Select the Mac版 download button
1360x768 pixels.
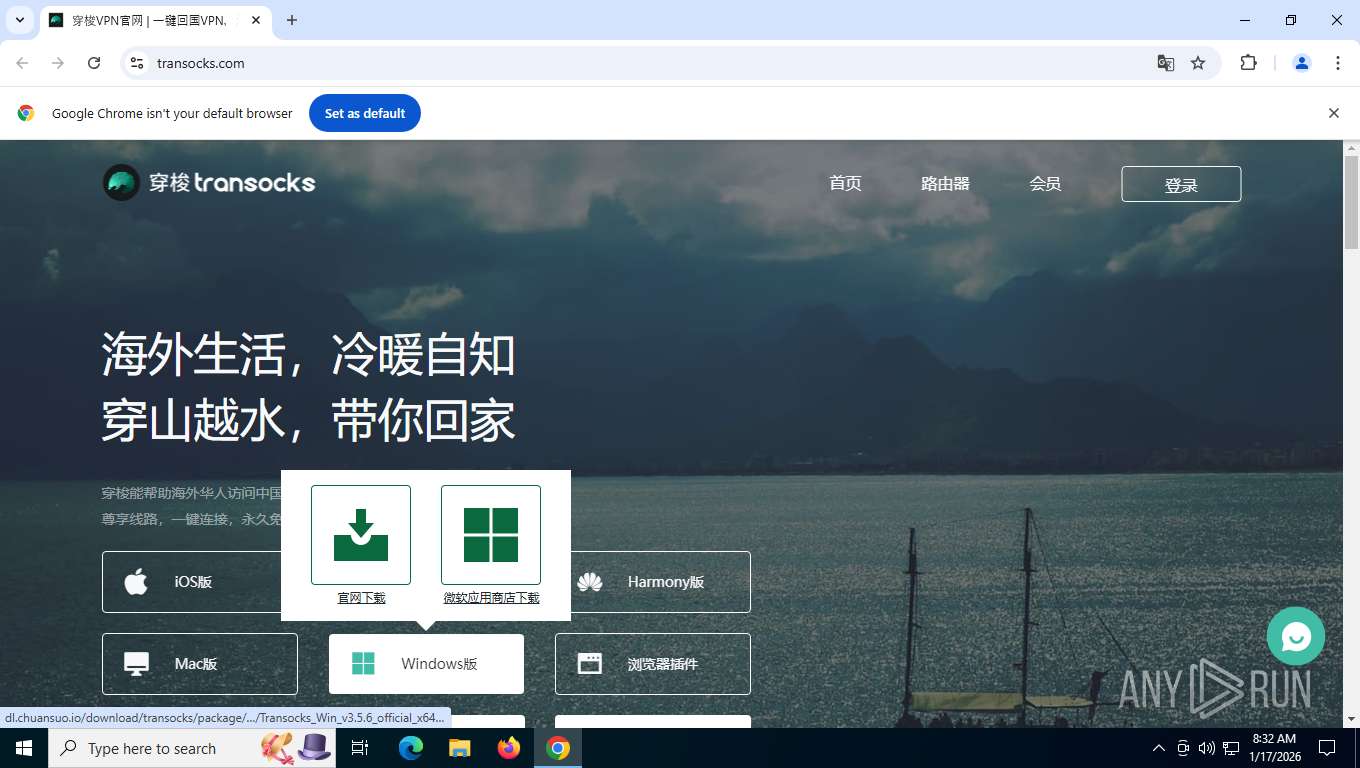click(x=200, y=664)
